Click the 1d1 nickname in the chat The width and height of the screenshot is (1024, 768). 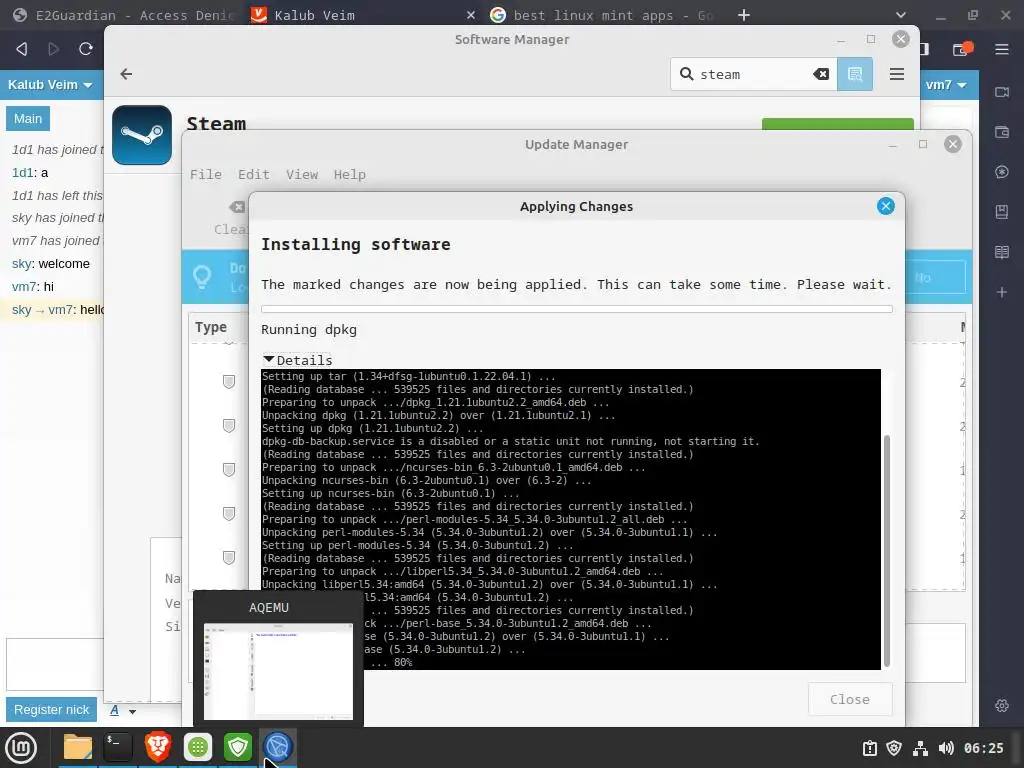tap(22, 172)
